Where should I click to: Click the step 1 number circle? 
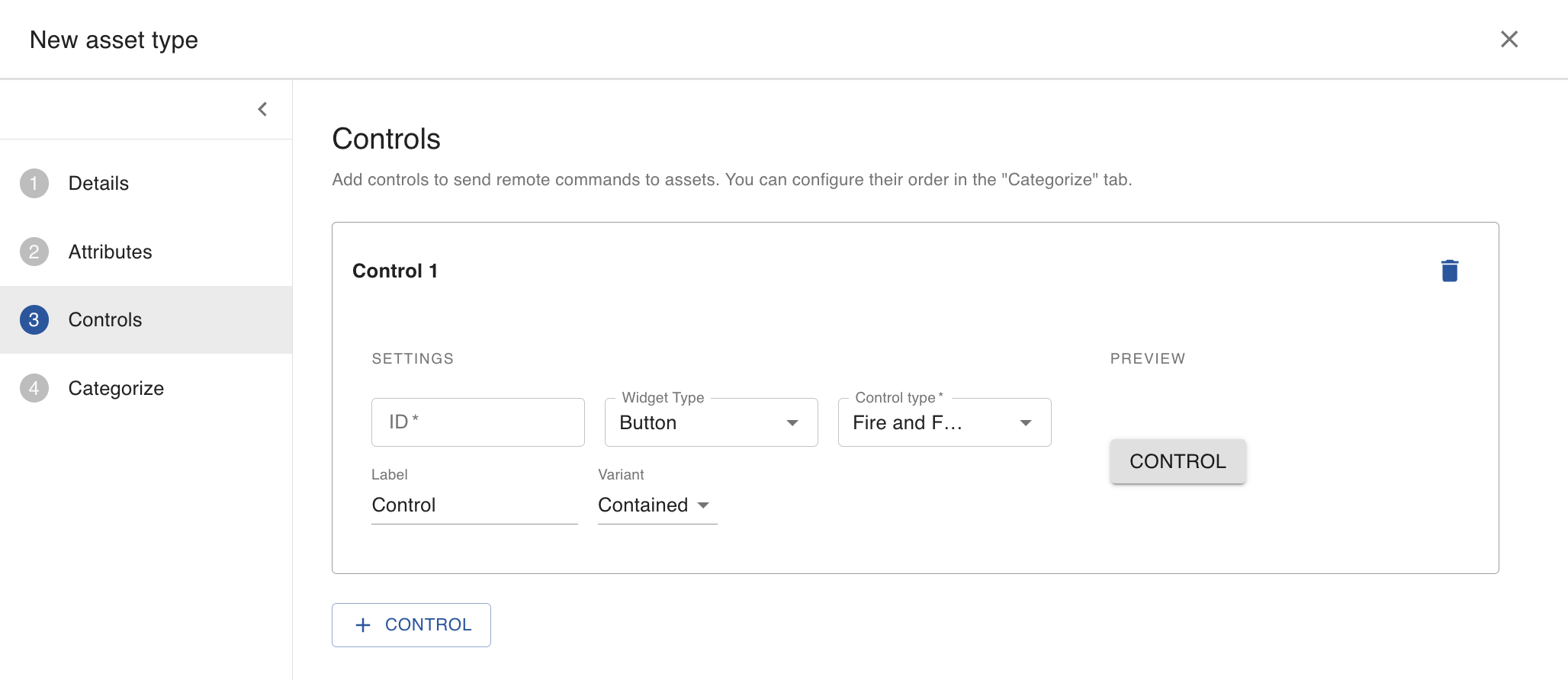34,183
